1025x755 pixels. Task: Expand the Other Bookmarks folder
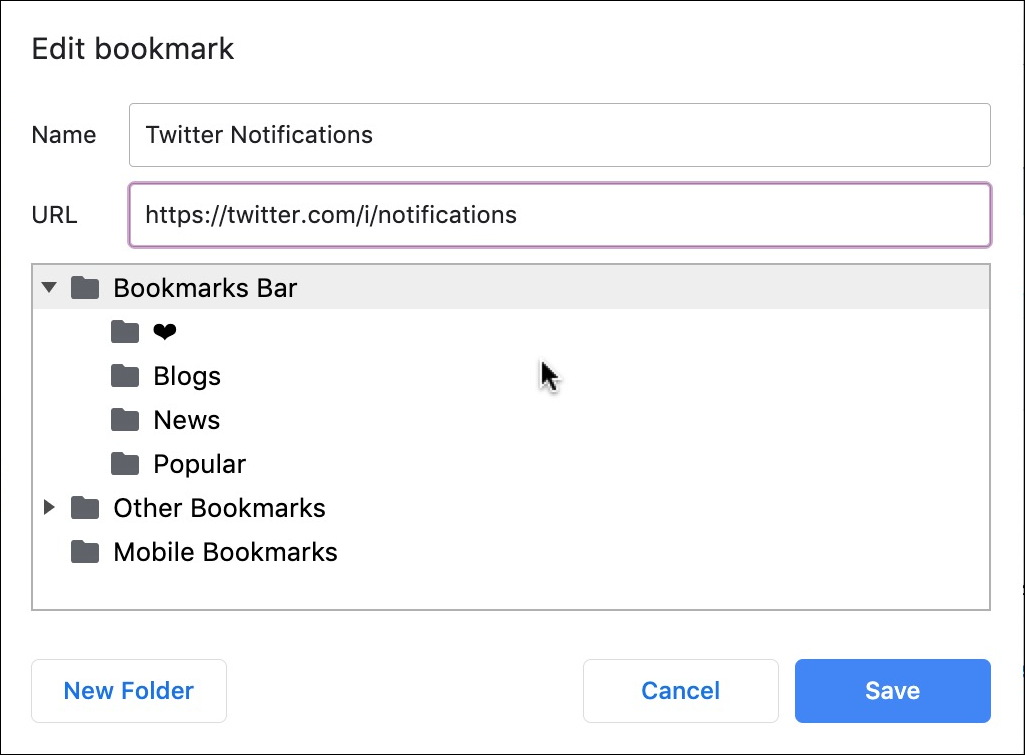point(49,508)
